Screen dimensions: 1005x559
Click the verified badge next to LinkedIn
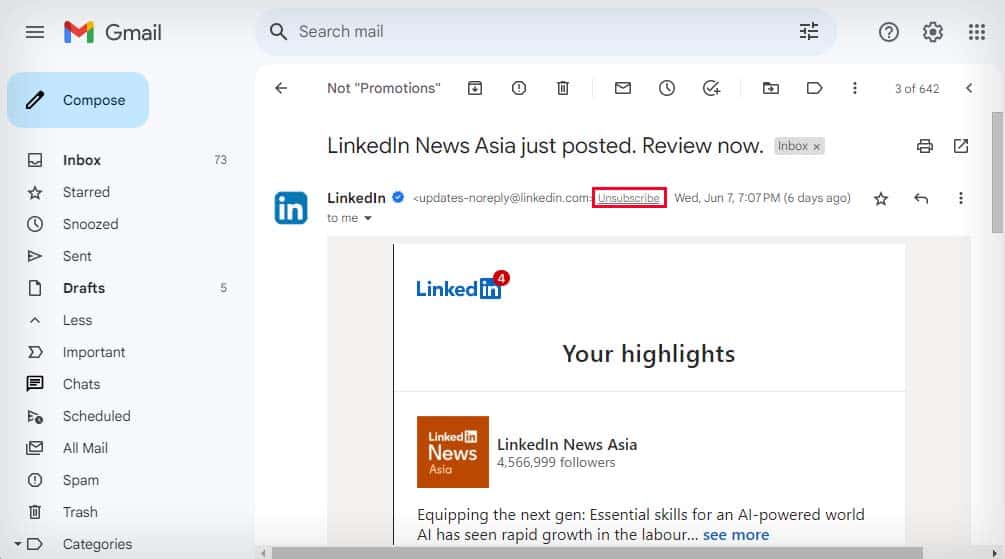tap(398, 197)
